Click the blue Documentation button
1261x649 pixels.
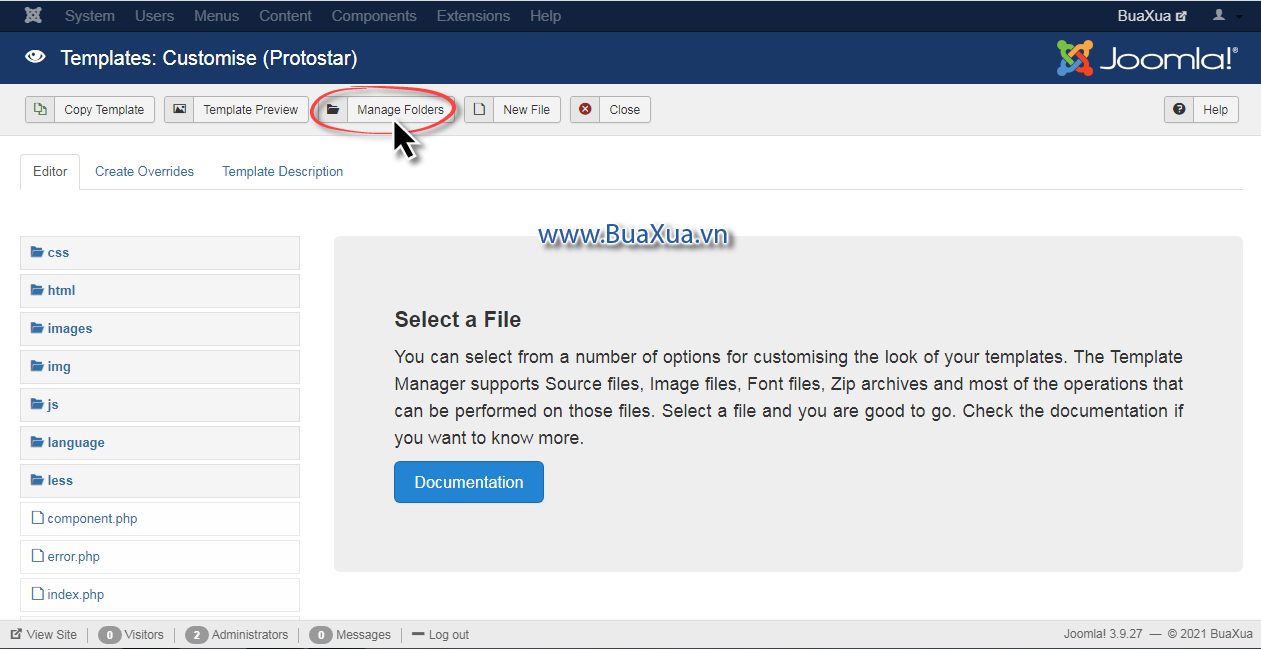point(469,482)
